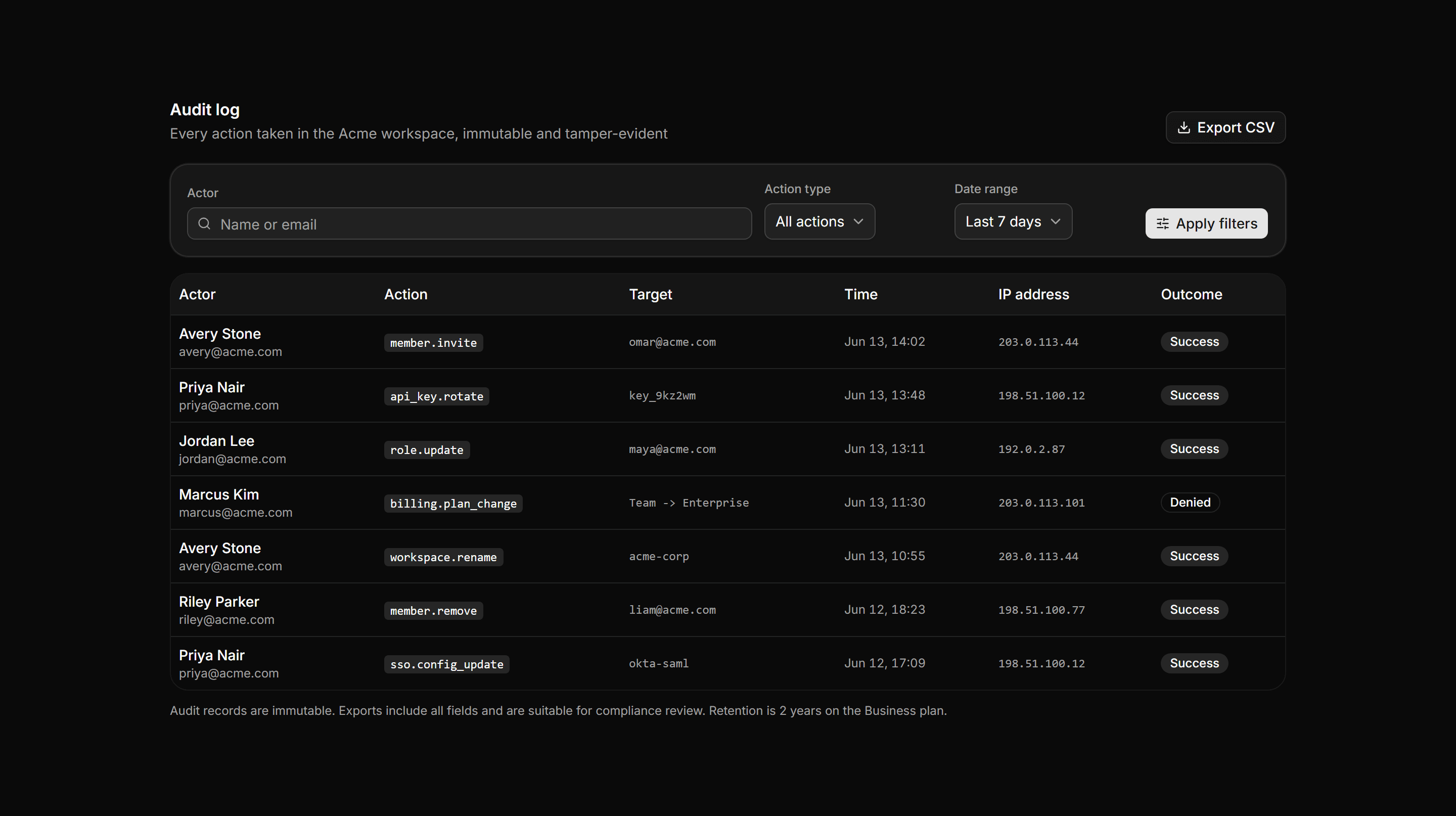This screenshot has width=1456, height=816.
Task: Select the member.invite action tag
Action: tap(434, 343)
